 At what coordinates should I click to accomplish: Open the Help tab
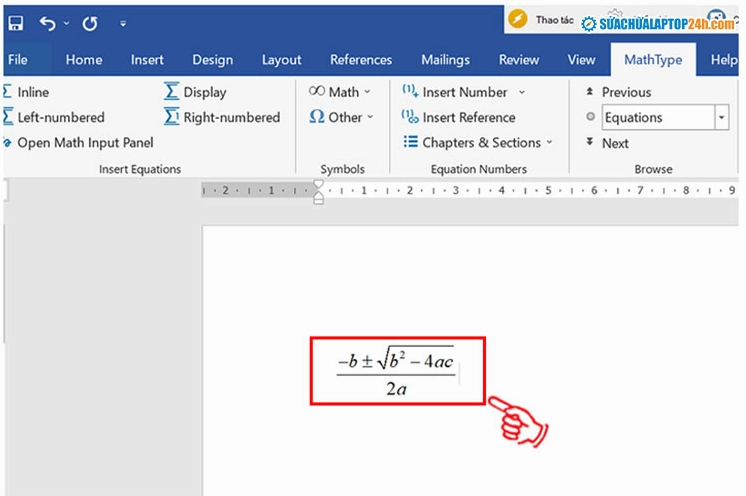click(x=723, y=60)
